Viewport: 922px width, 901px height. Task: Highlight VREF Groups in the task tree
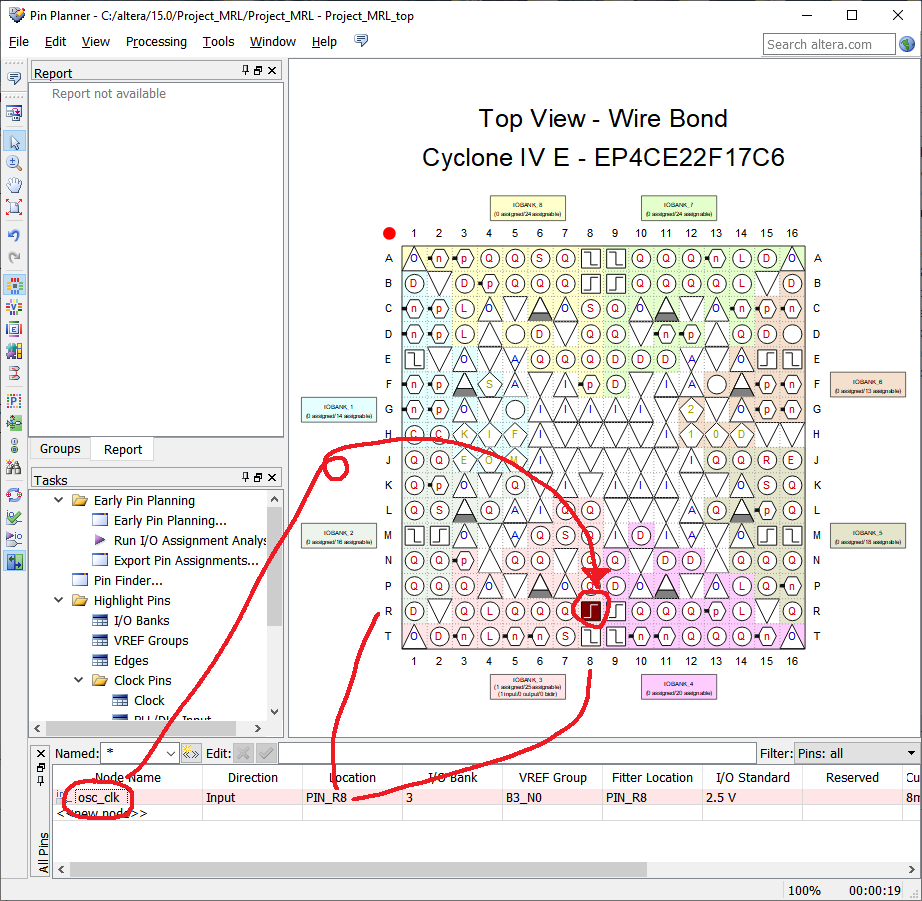(x=151, y=640)
